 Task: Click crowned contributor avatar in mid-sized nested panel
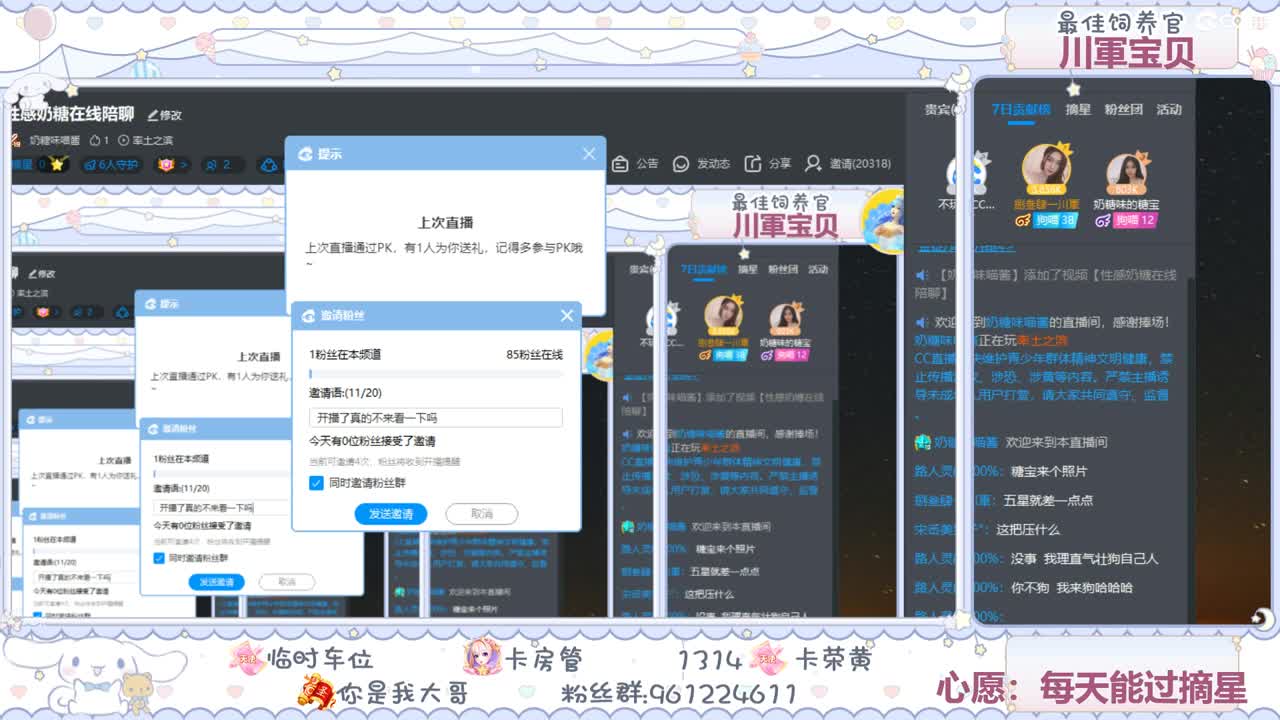pyautogui.click(x=724, y=316)
